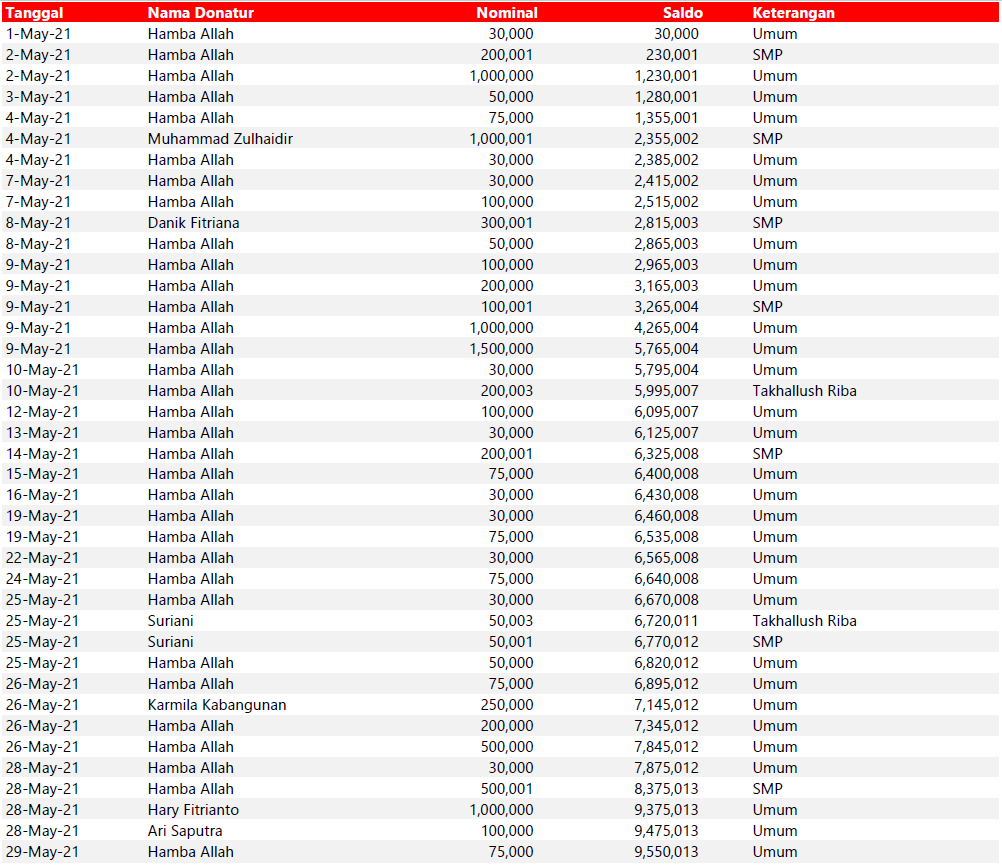Click the Danik Fitriana donor cell
This screenshot has width=1002, height=865.
point(193,223)
